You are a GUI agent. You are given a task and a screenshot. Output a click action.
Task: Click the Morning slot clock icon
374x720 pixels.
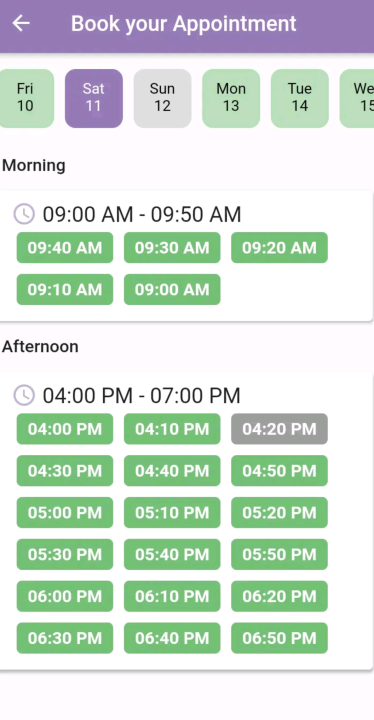24,214
